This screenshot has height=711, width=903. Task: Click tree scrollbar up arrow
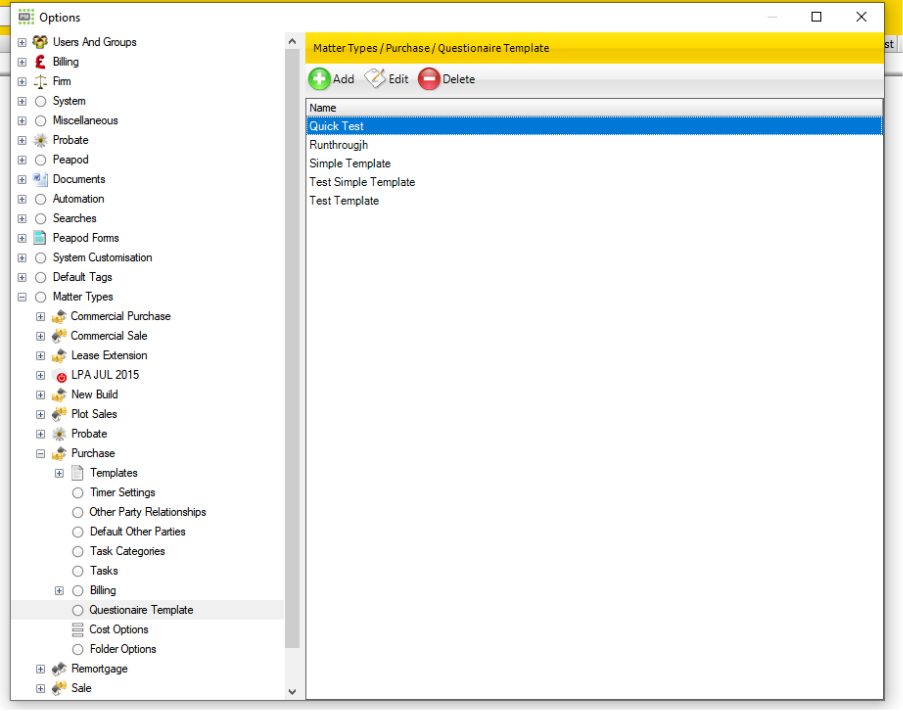[292, 41]
